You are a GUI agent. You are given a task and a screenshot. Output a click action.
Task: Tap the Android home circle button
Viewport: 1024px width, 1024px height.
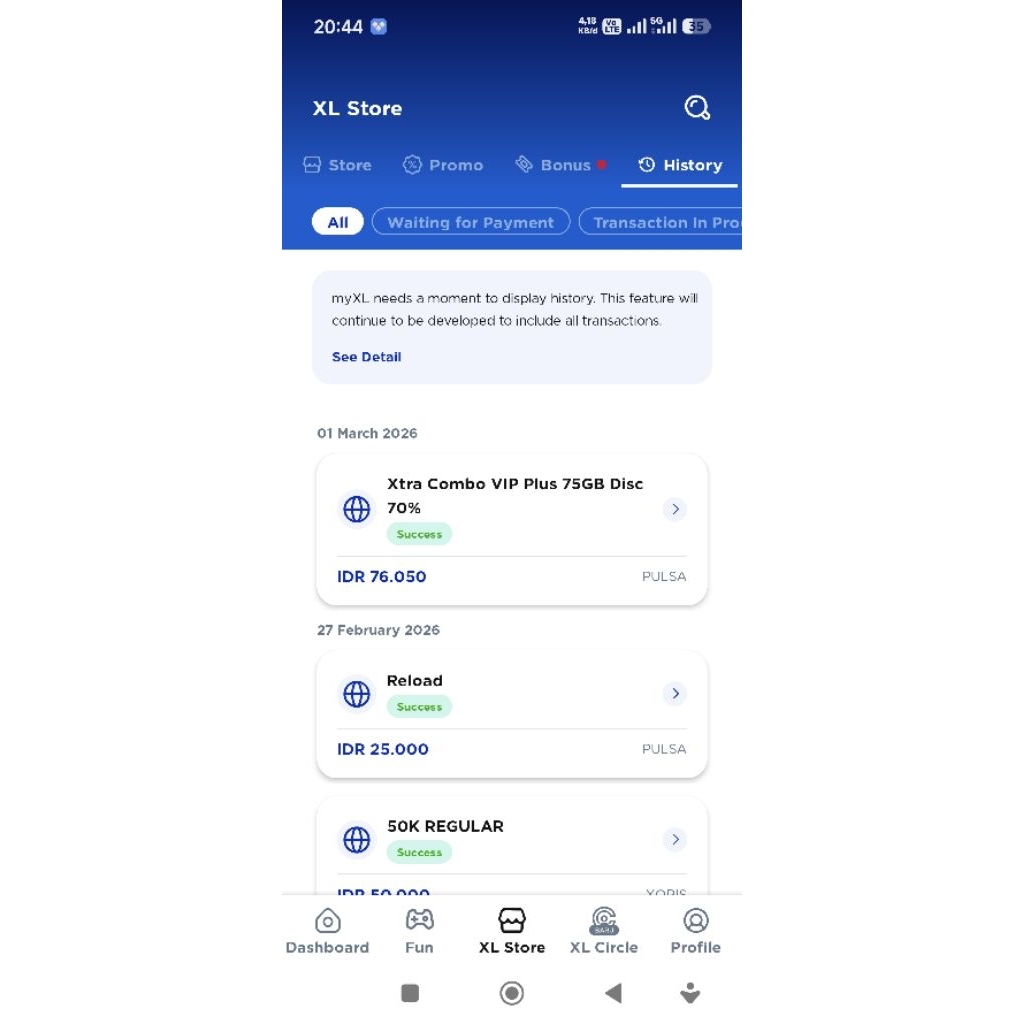point(511,993)
